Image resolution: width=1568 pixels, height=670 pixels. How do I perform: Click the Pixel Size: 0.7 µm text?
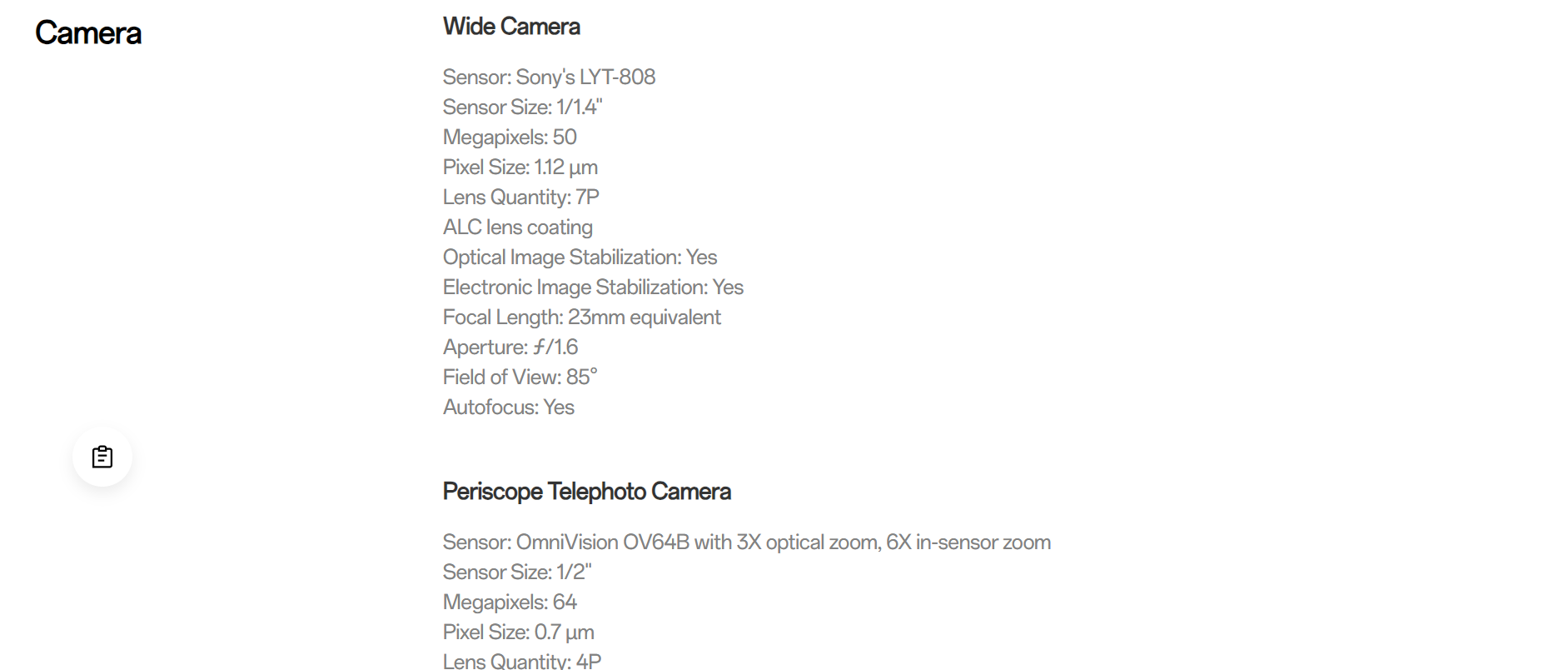tap(519, 632)
